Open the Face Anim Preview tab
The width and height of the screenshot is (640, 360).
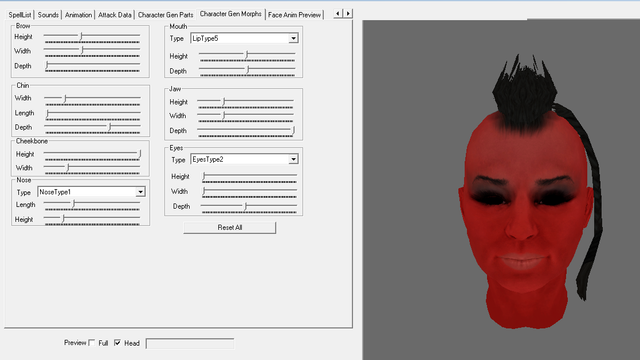click(294, 15)
